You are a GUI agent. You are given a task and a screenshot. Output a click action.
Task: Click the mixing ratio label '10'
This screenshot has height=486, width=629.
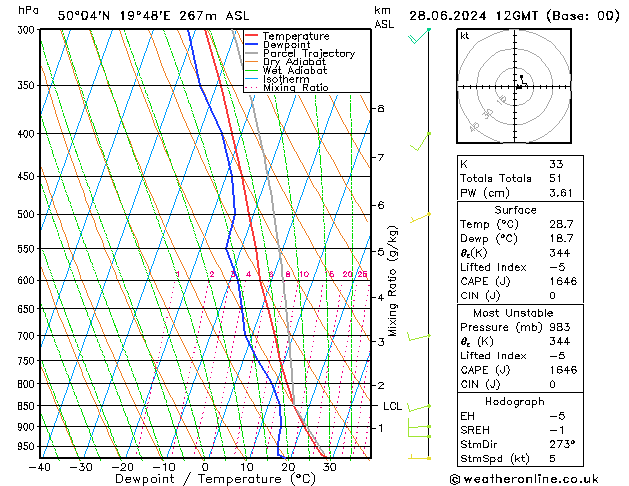[x=304, y=274]
